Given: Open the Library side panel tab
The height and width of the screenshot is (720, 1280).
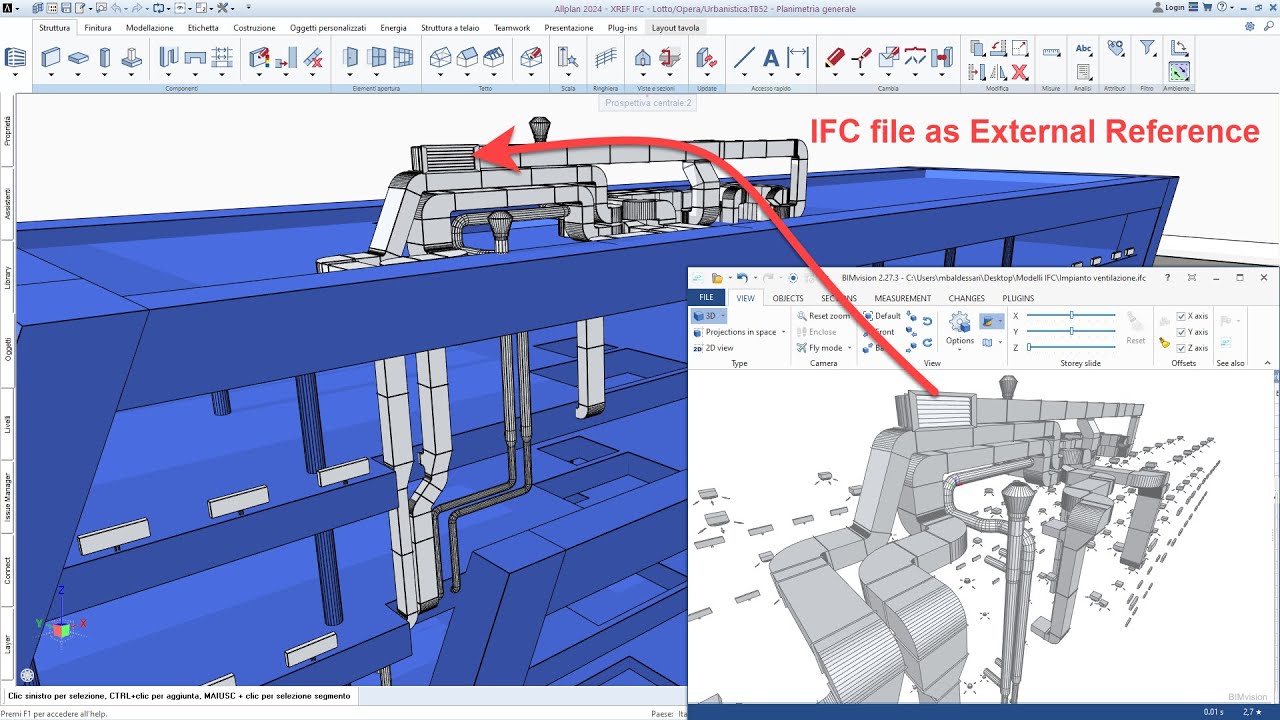Looking at the screenshot, I should (x=8, y=277).
